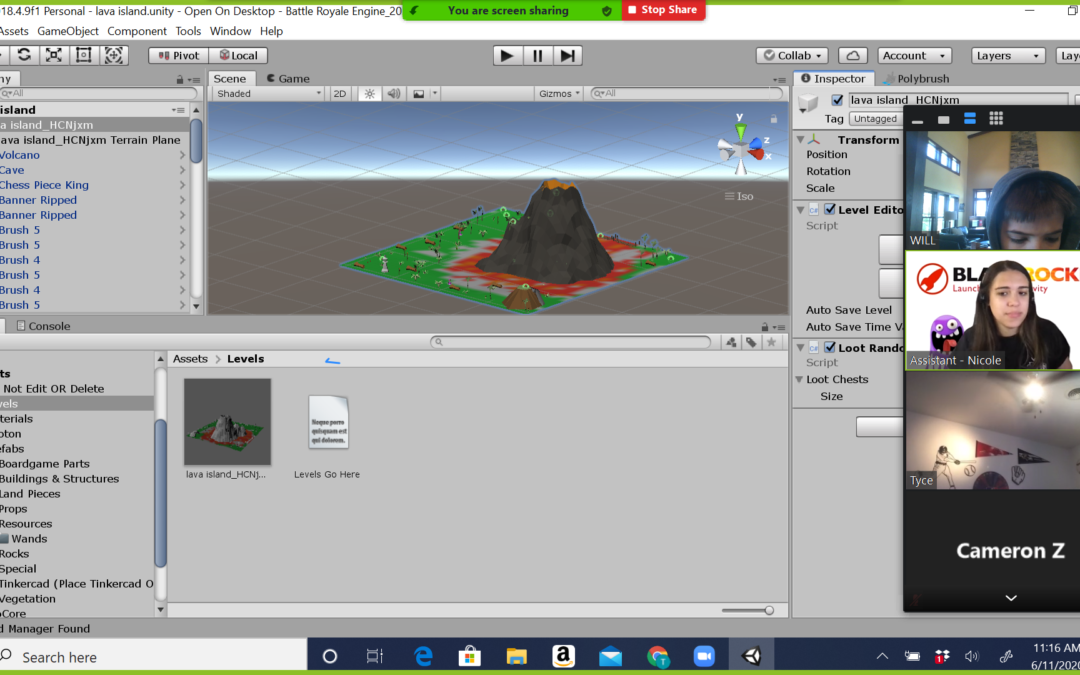The width and height of the screenshot is (1080, 675).
Task: Open the Shaded draw mode dropdown
Action: pyautogui.click(x=268, y=94)
